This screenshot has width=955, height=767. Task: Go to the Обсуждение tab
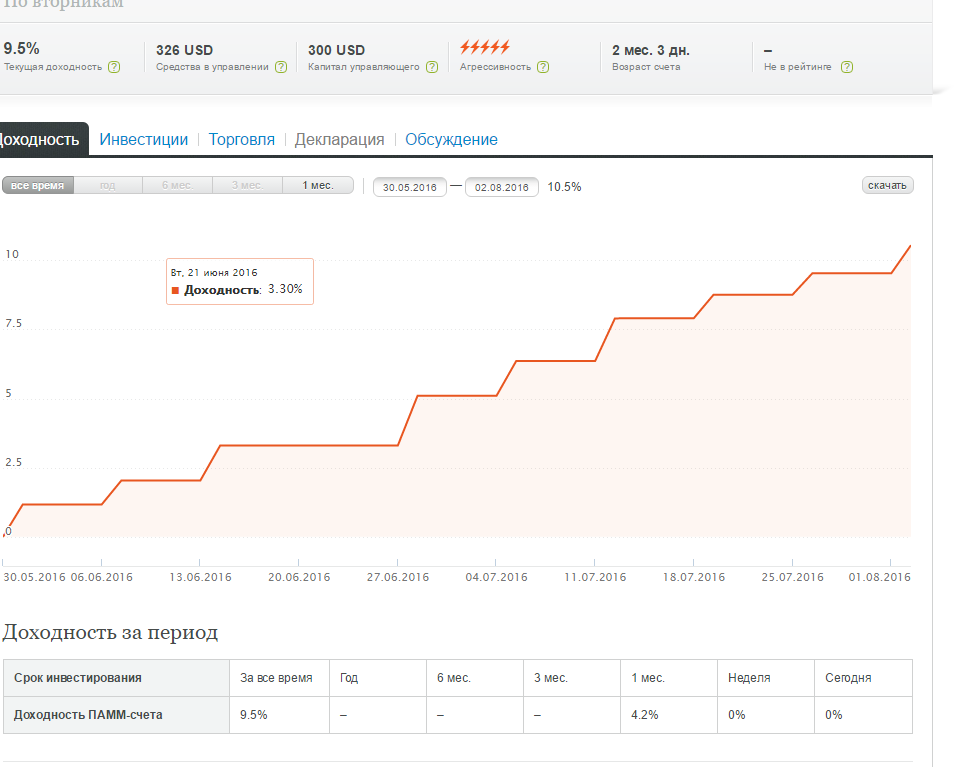pyautogui.click(x=451, y=140)
